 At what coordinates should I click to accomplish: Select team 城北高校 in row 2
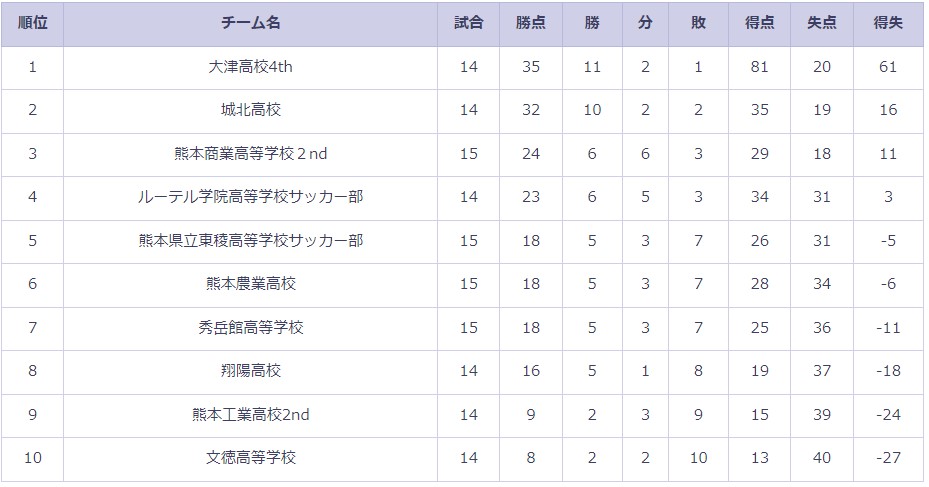250,110
